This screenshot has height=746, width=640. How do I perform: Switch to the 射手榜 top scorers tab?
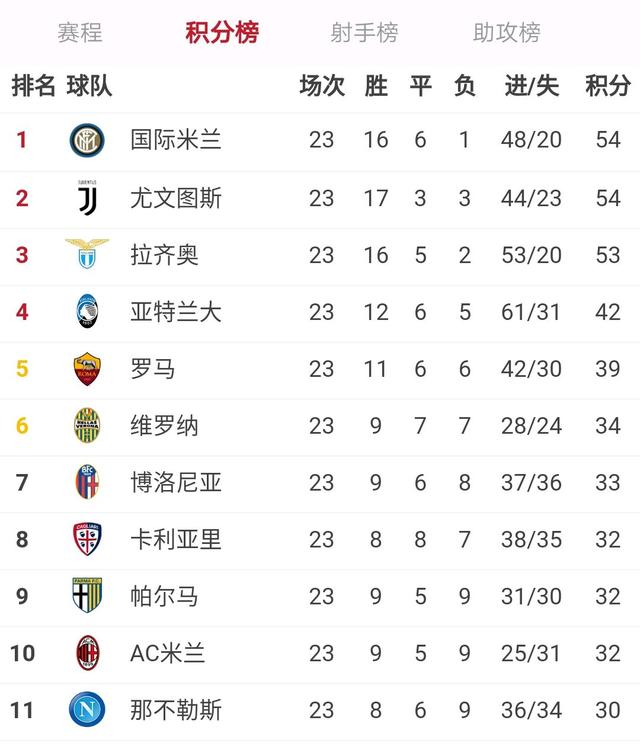364,33
